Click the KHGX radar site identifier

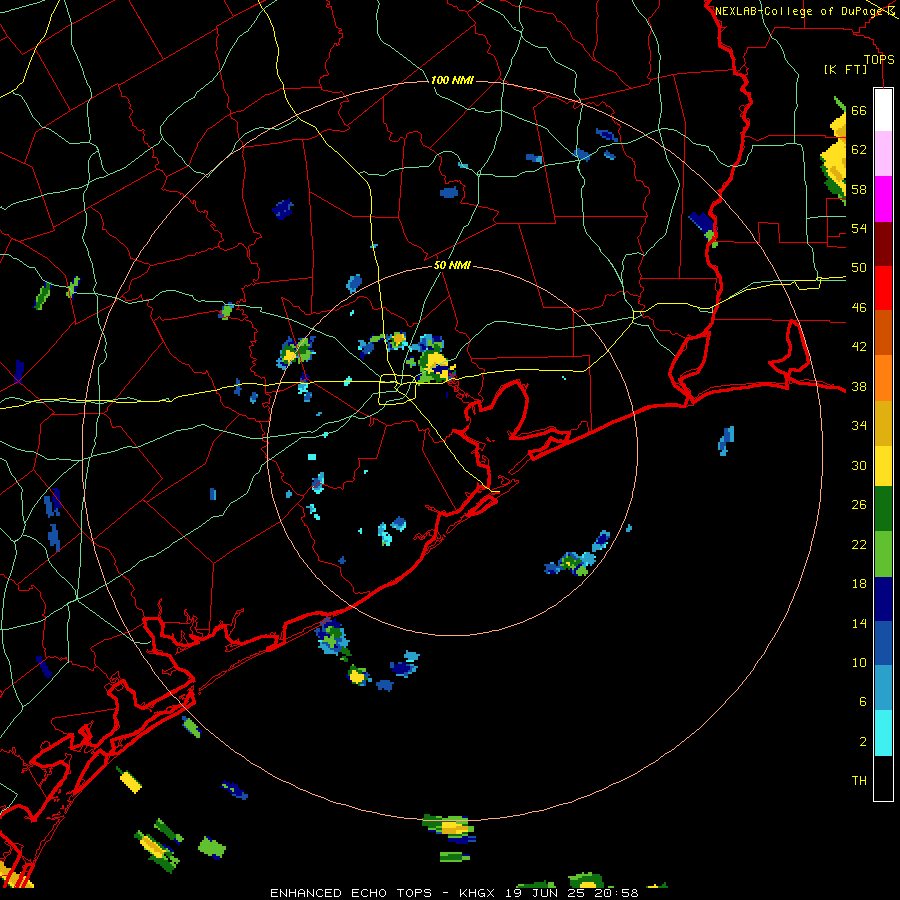(478, 893)
